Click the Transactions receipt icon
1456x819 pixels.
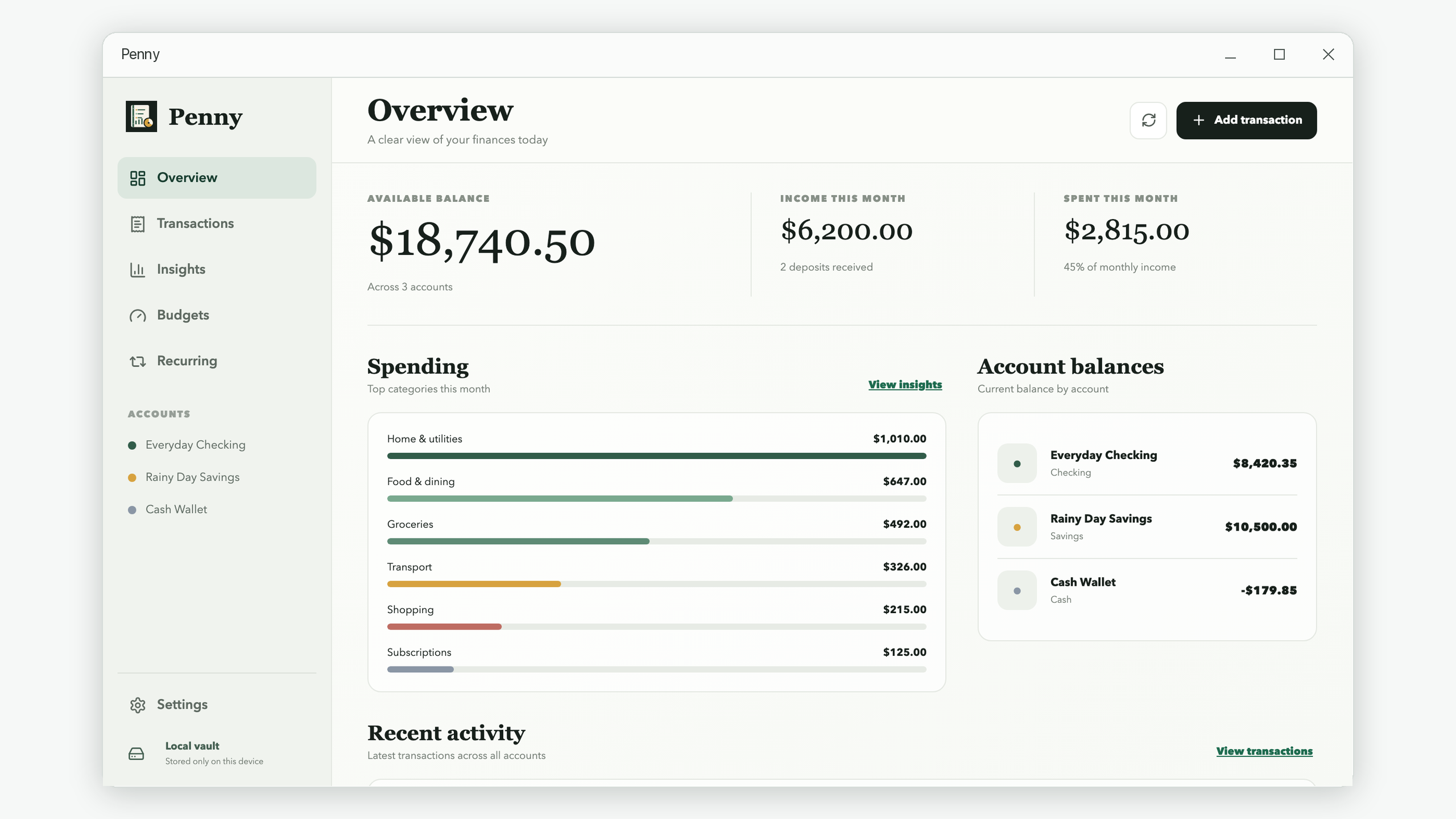click(138, 224)
